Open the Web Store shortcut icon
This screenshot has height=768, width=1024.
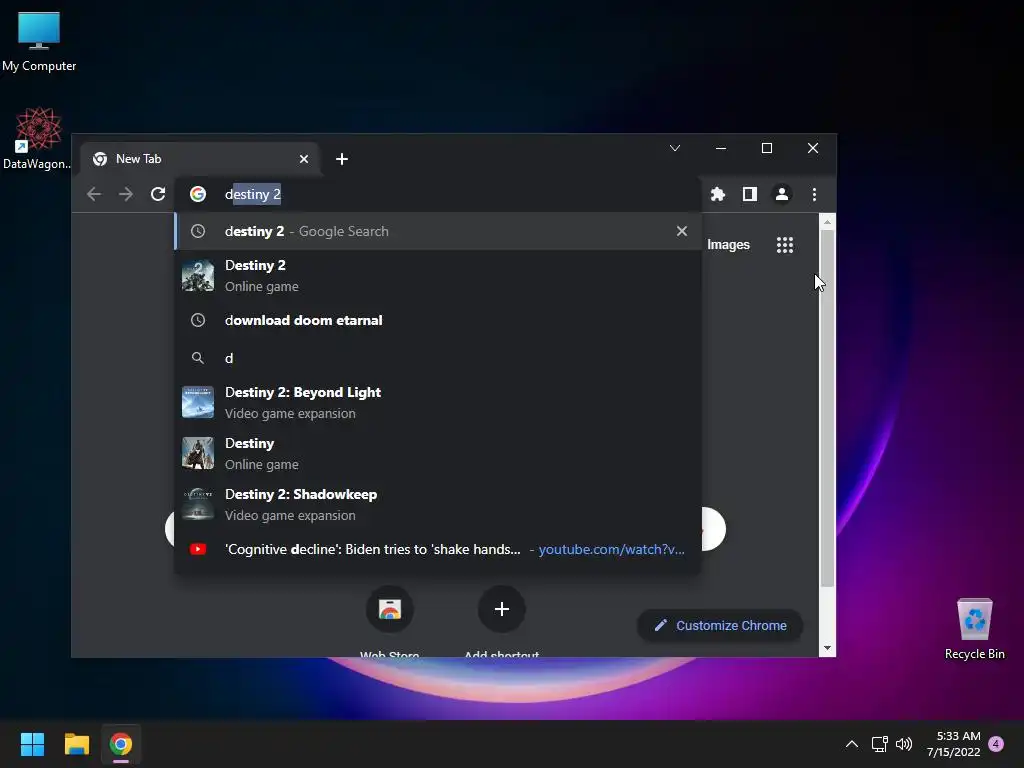(x=390, y=609)
